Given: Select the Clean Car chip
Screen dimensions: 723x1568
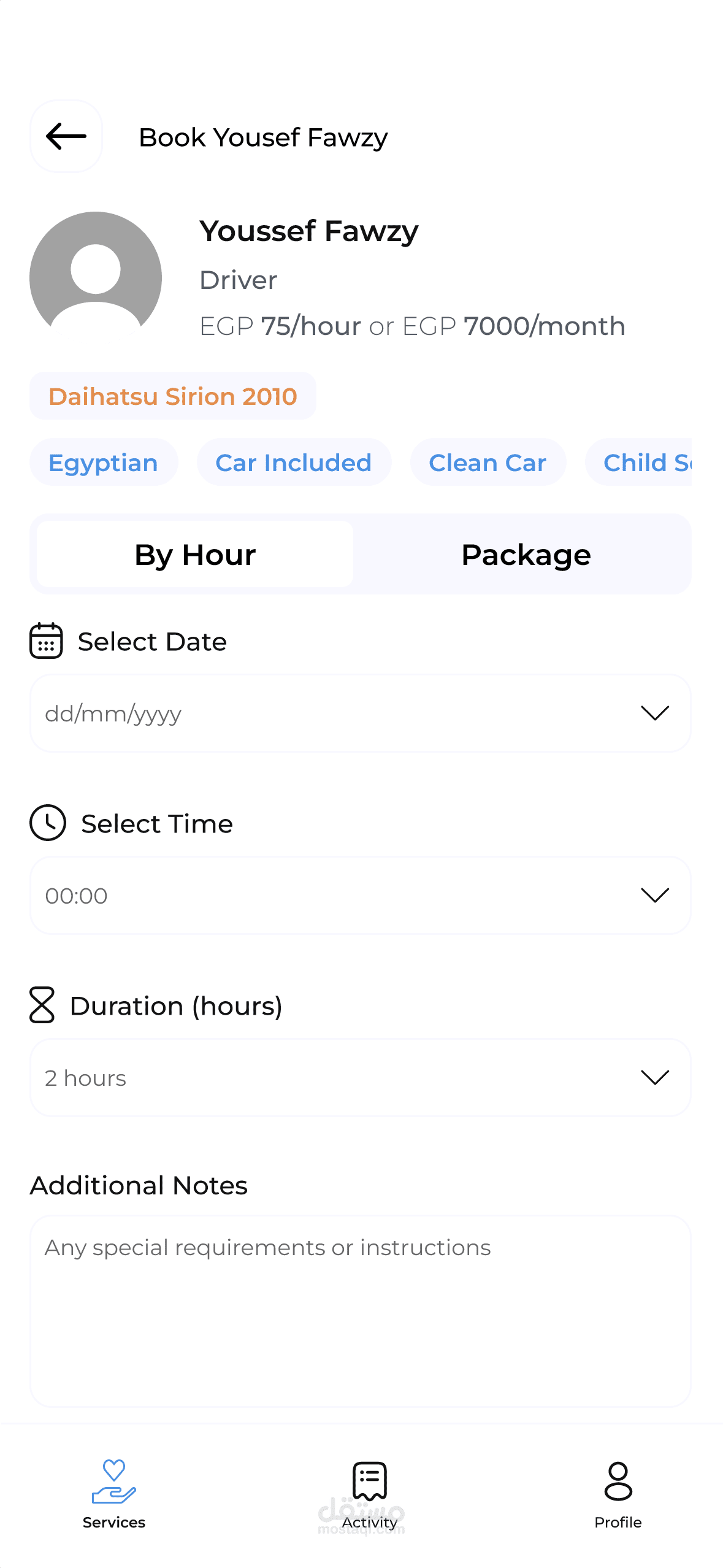Looking at the screenshot, I should click(x=488, y=463).
